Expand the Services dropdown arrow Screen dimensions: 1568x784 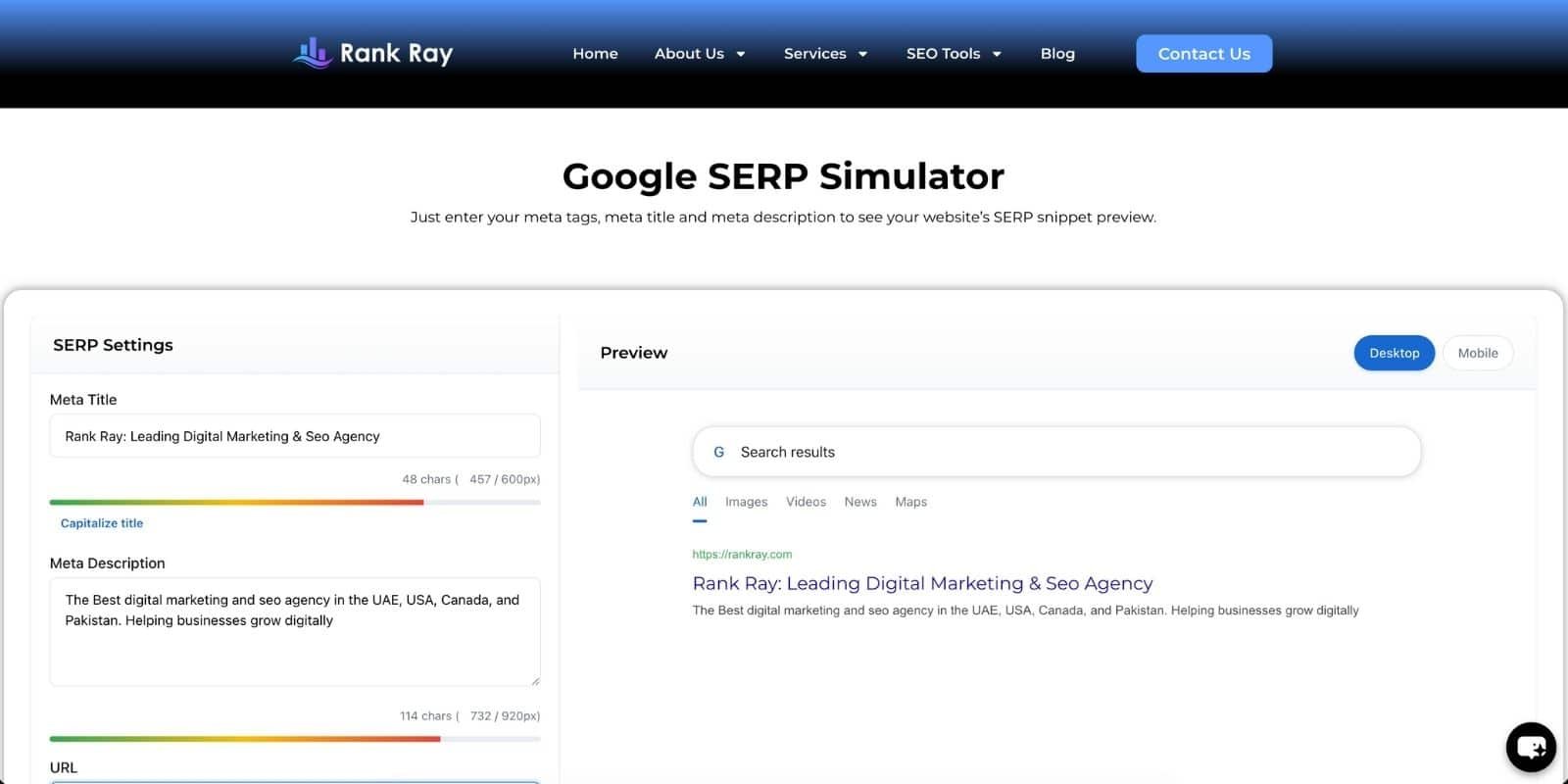click(x=862, y=54)
